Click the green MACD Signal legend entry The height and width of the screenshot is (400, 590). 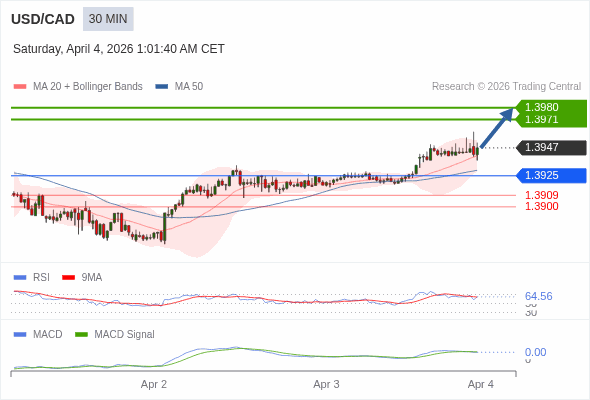click(124, 335)
